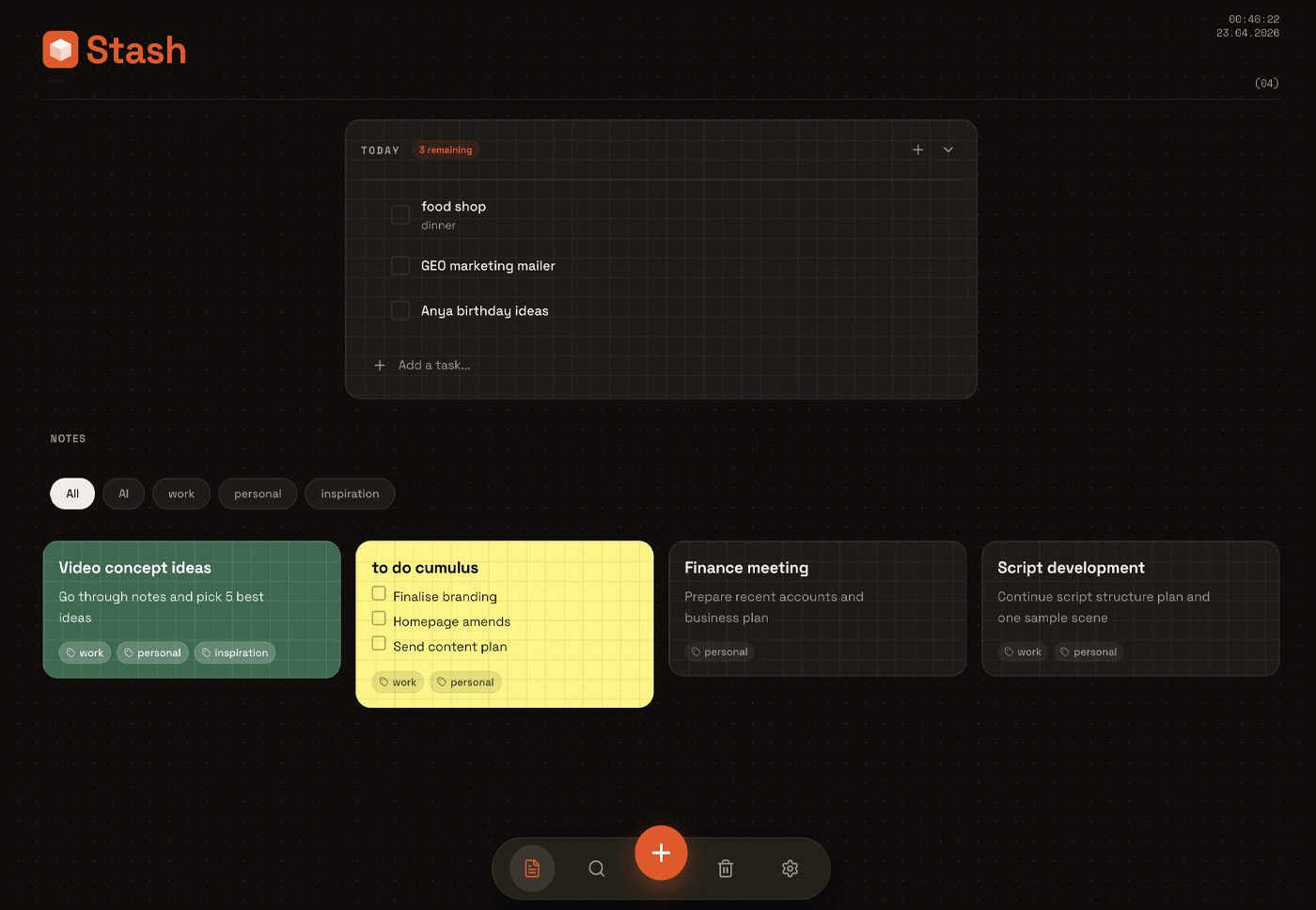Open the to do cumulus note title
This screenshot has height=910, width=1316.
[425, 568]
